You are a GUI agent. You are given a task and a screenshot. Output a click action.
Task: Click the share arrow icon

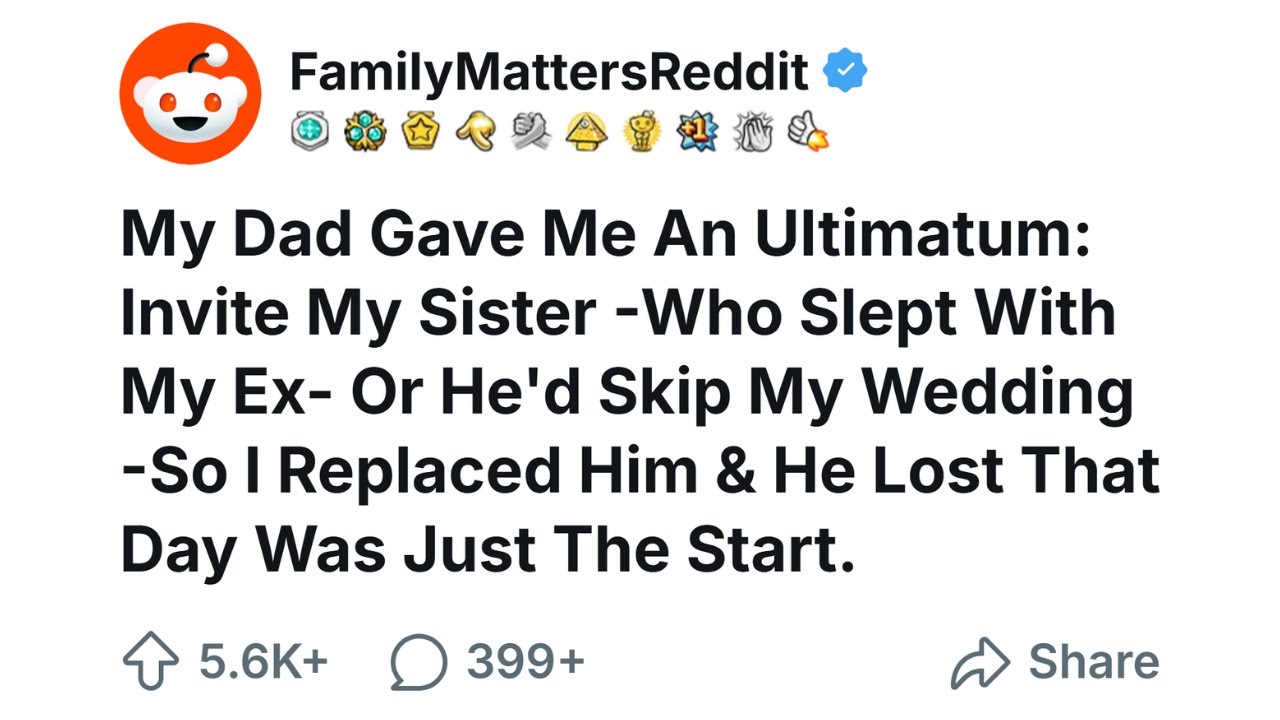980,662
